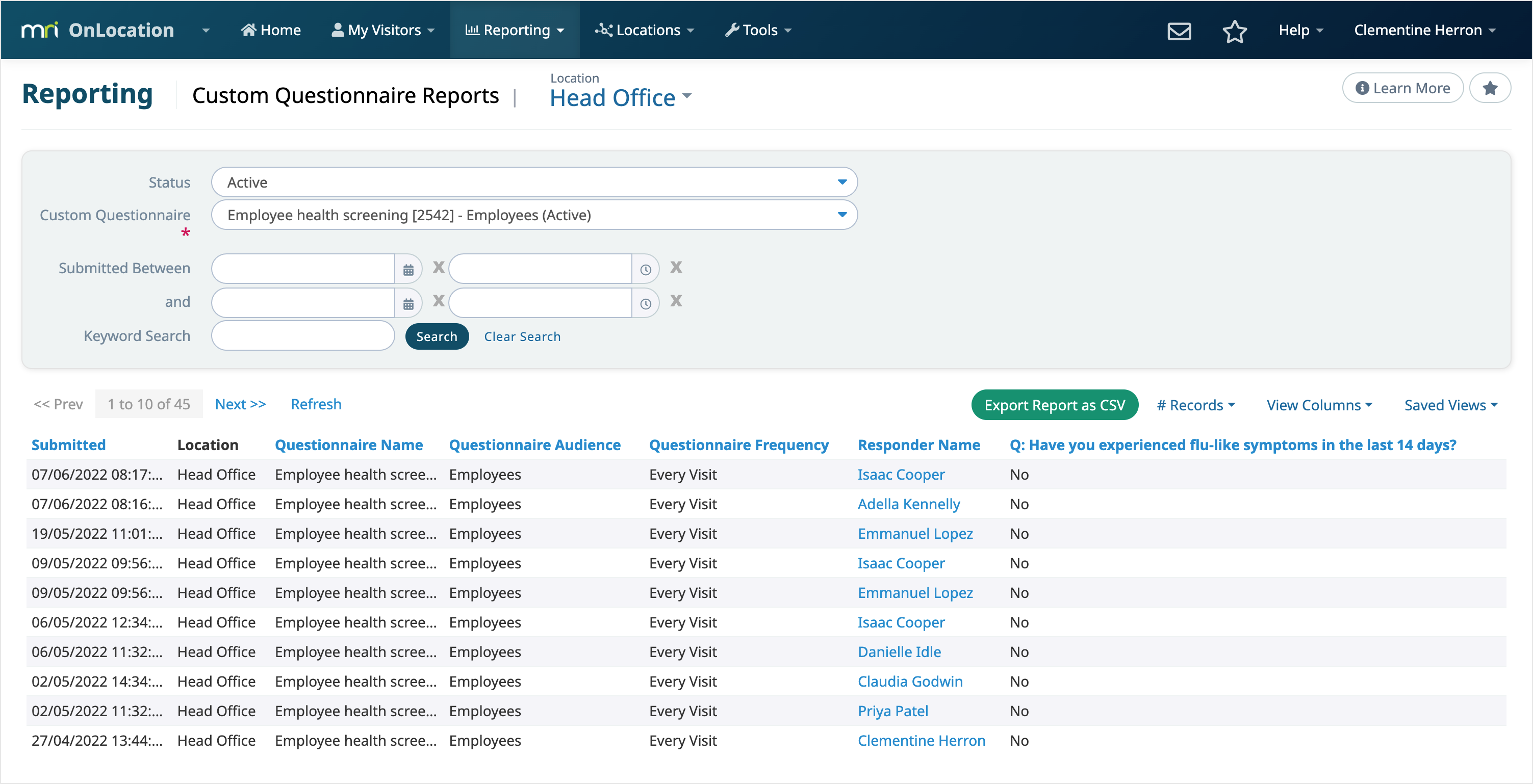
Task: Open the Status dropdown
Action: pos(534,182)
